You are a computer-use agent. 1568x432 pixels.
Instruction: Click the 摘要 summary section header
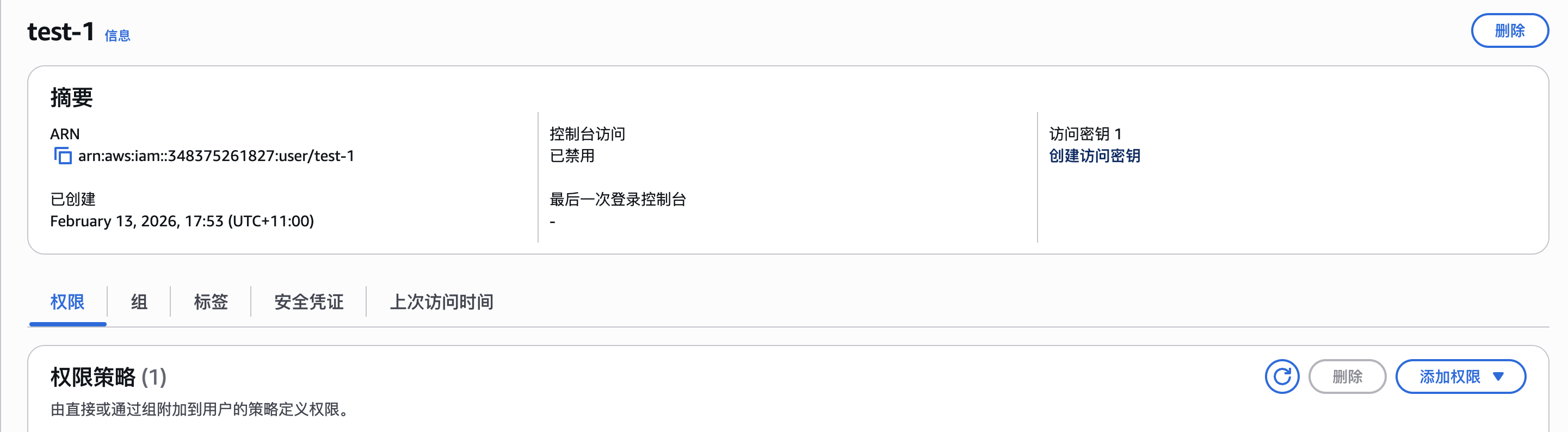point(71,97)
